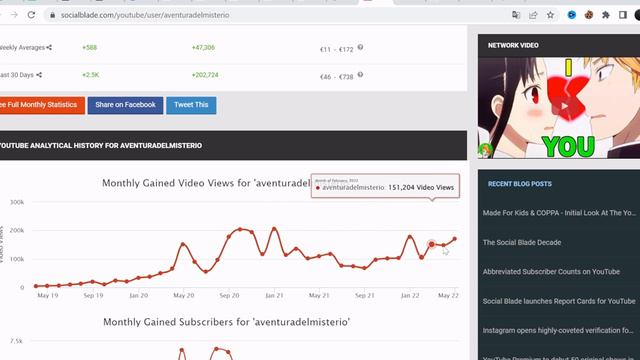Click 'Monthly Gained Subscribers' chart title
Screen dimensions: 640x360
[227, 322]
